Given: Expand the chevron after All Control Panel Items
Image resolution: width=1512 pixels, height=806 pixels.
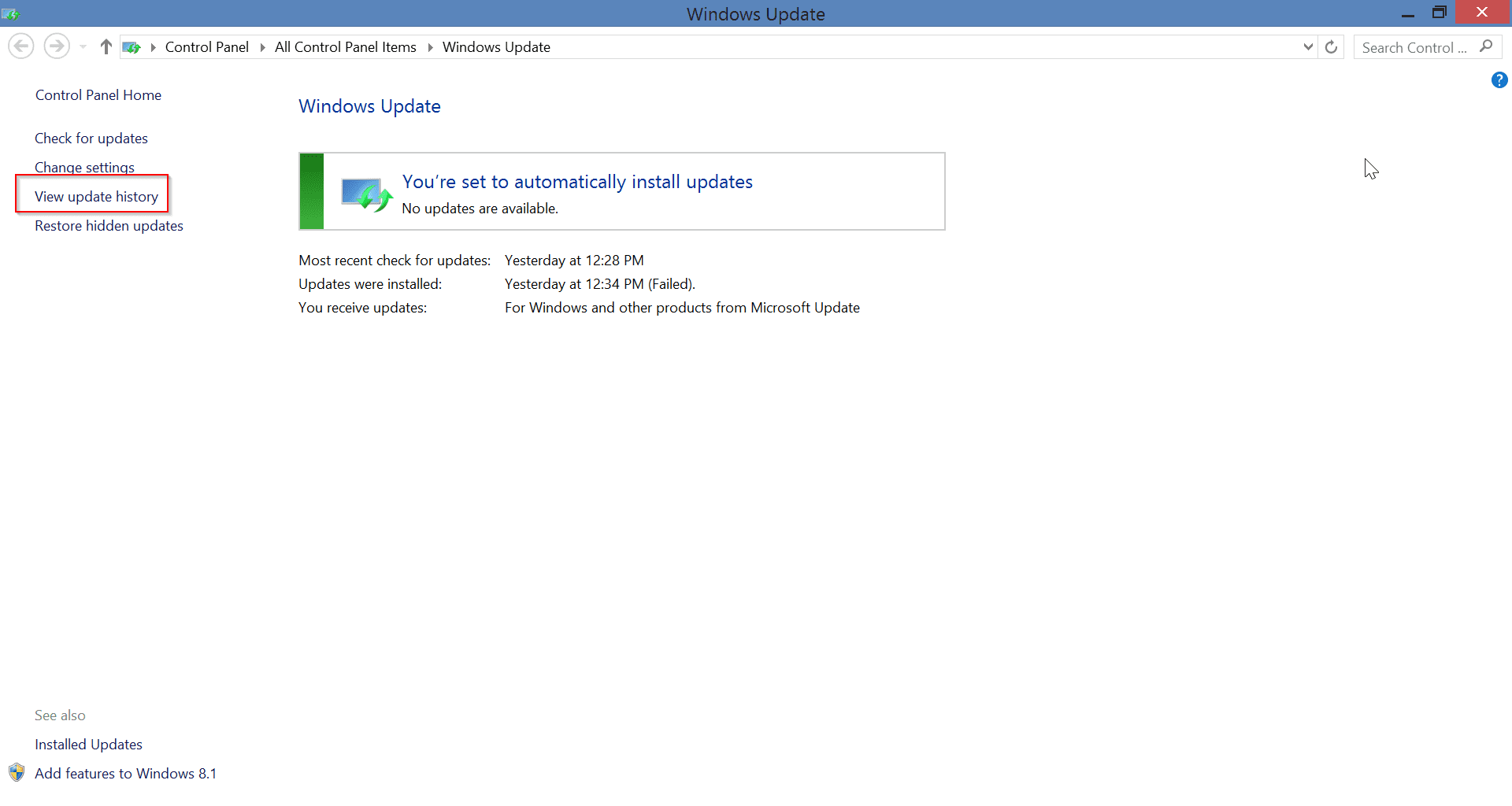Looking at the screenshot, I should click(x=430, y=47).
